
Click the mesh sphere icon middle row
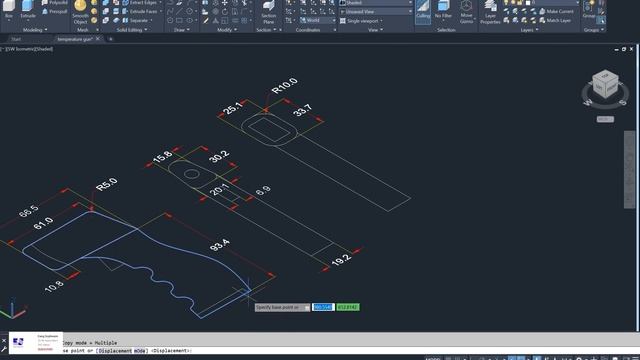(x=94, y=11)
